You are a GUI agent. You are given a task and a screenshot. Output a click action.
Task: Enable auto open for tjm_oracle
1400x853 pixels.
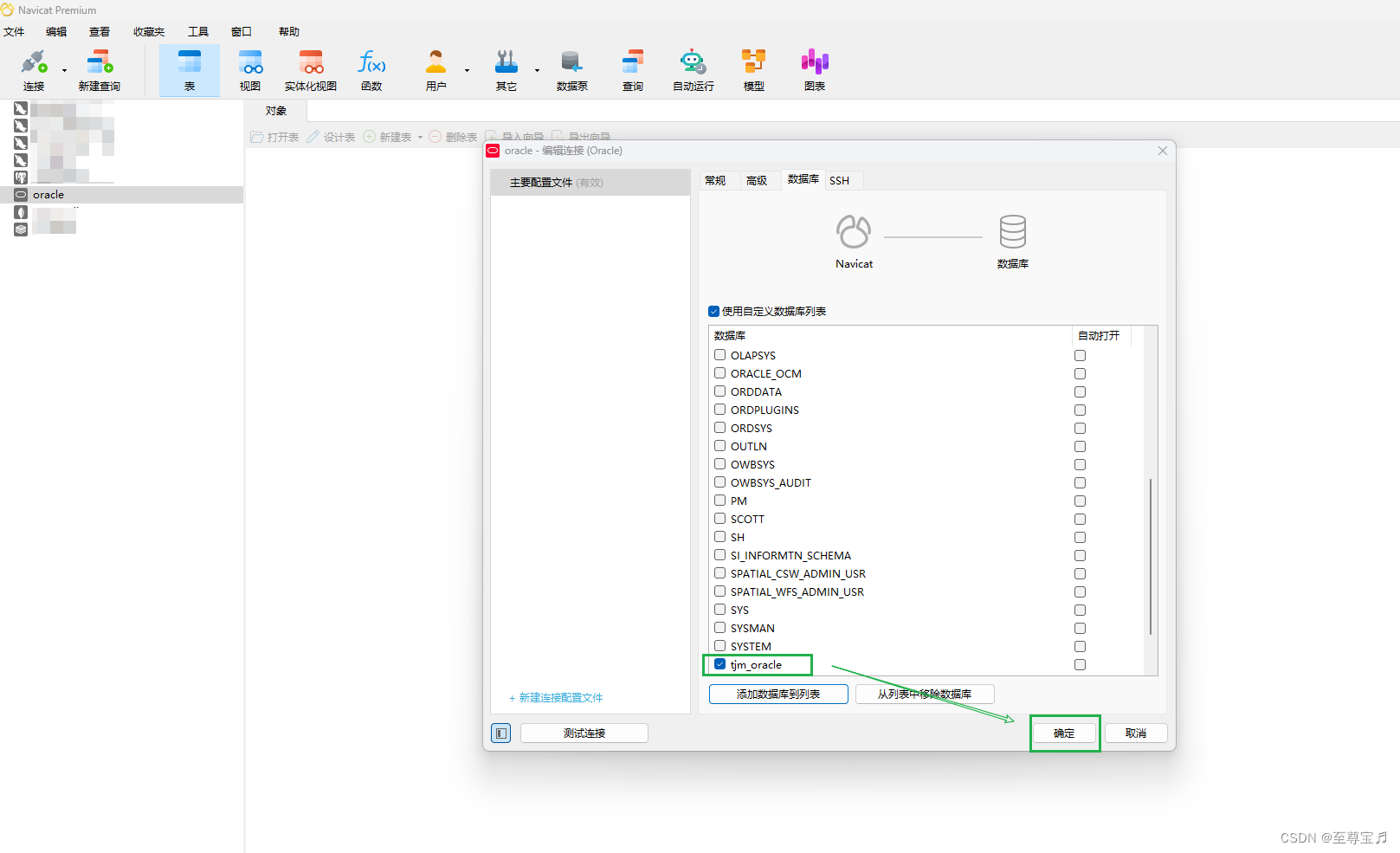point(1080,665)
